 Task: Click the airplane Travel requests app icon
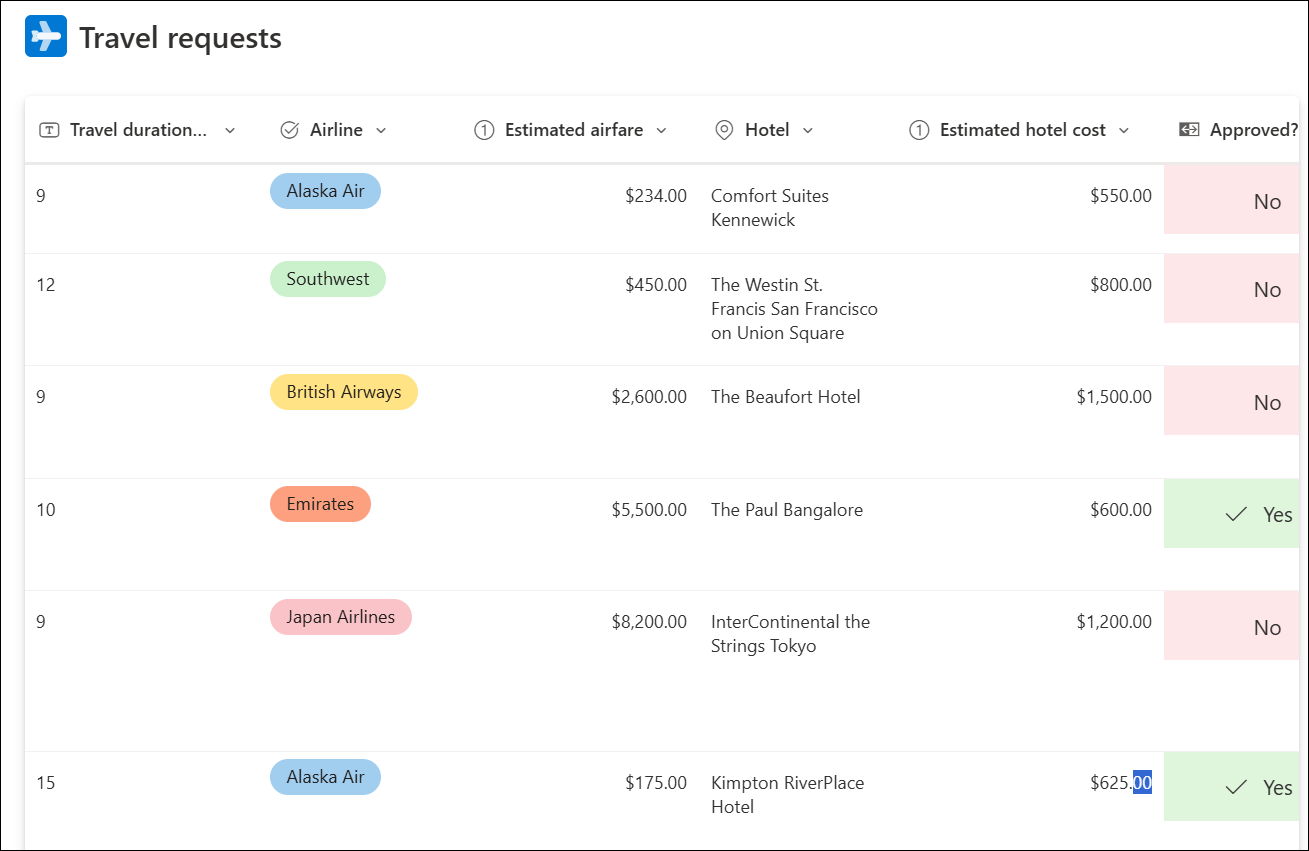[x=45, y=36]
